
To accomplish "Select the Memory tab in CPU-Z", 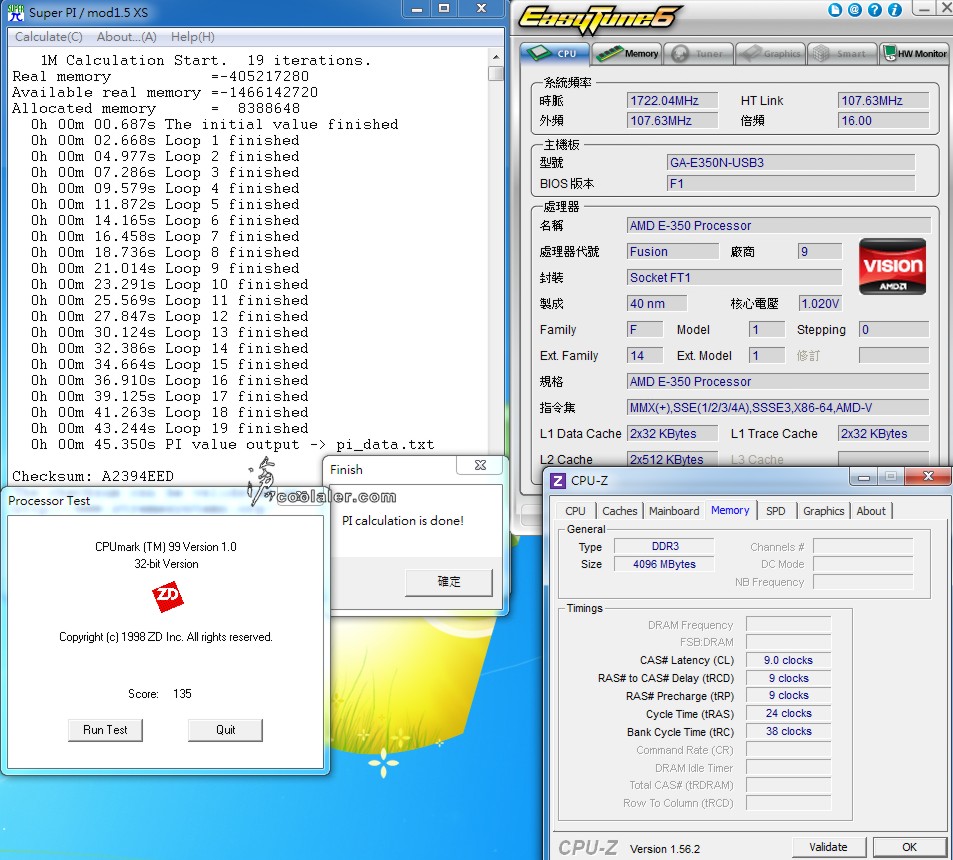I will pos(730,511).
